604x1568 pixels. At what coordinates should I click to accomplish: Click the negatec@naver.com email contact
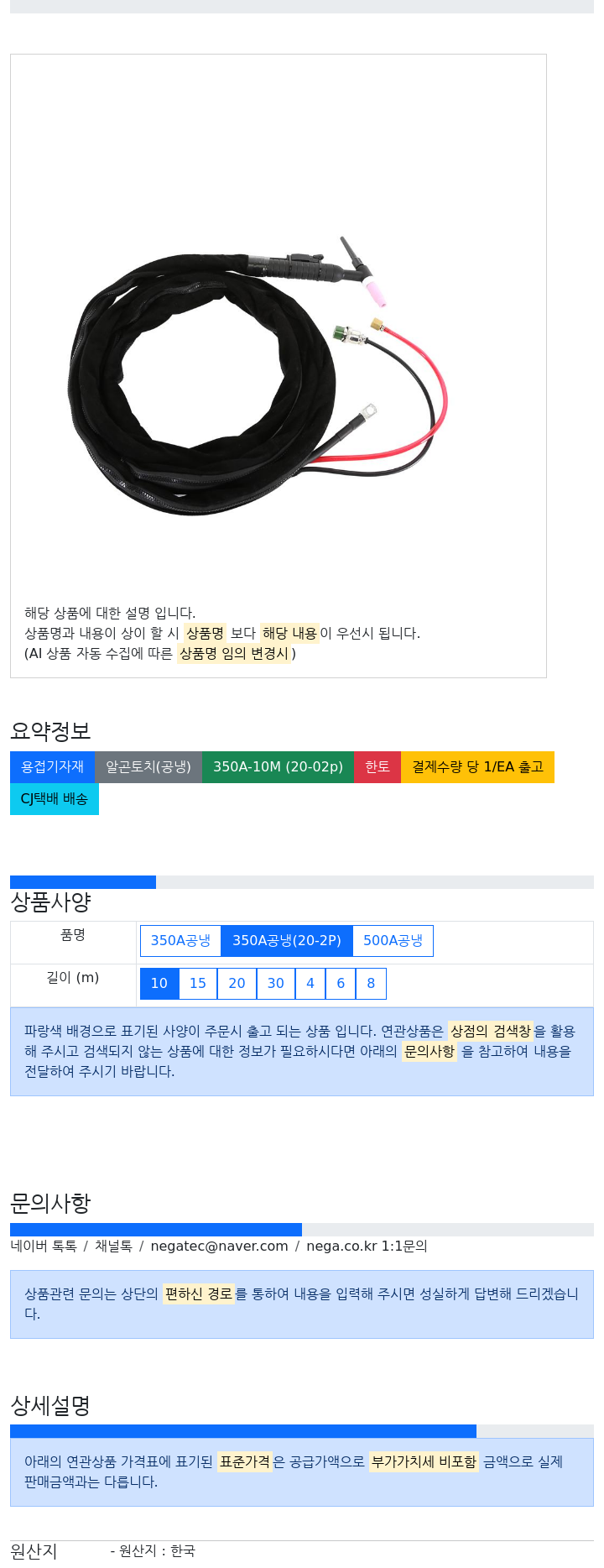click(x=219, y=1247)
